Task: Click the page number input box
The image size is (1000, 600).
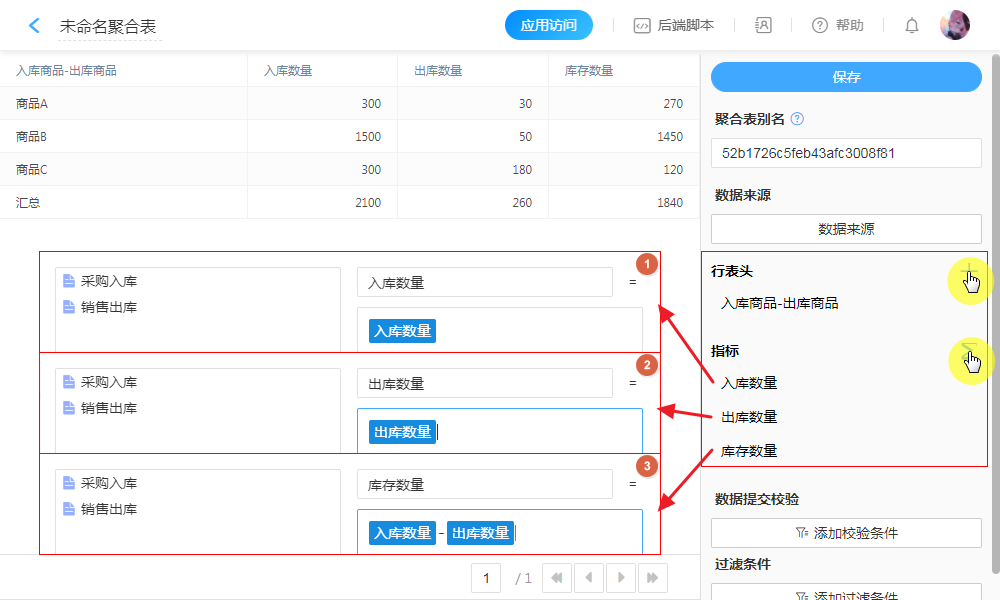Action: pyautogui.click(x=486, y=577)
